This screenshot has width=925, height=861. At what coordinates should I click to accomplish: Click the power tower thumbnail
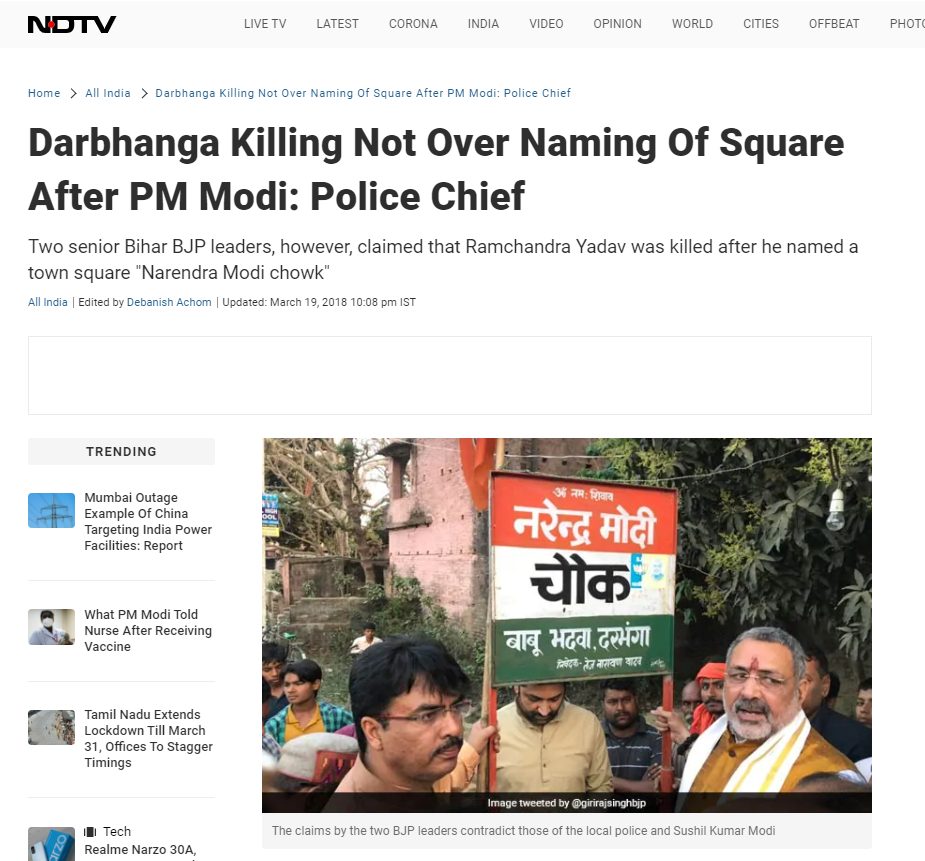(x=51, y=510)
